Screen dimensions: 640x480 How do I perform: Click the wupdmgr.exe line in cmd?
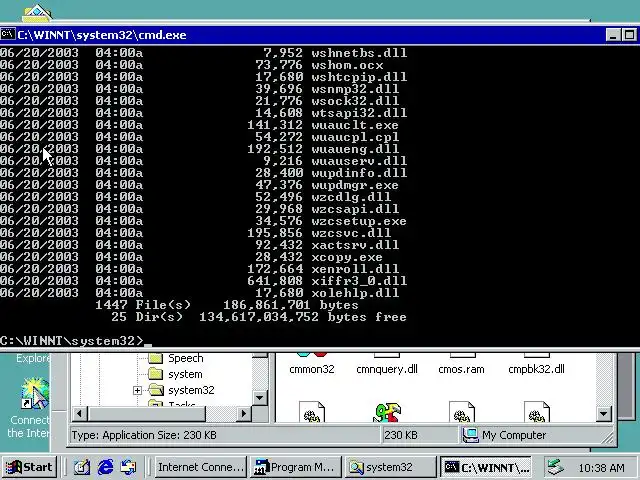(x=200, y=185)
